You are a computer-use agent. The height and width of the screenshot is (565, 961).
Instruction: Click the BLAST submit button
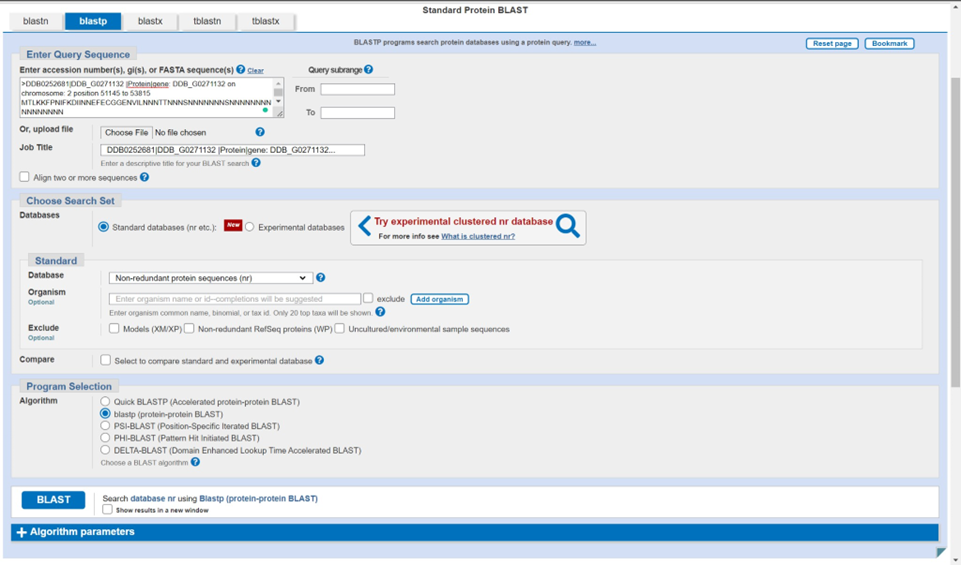pos(53,500)
